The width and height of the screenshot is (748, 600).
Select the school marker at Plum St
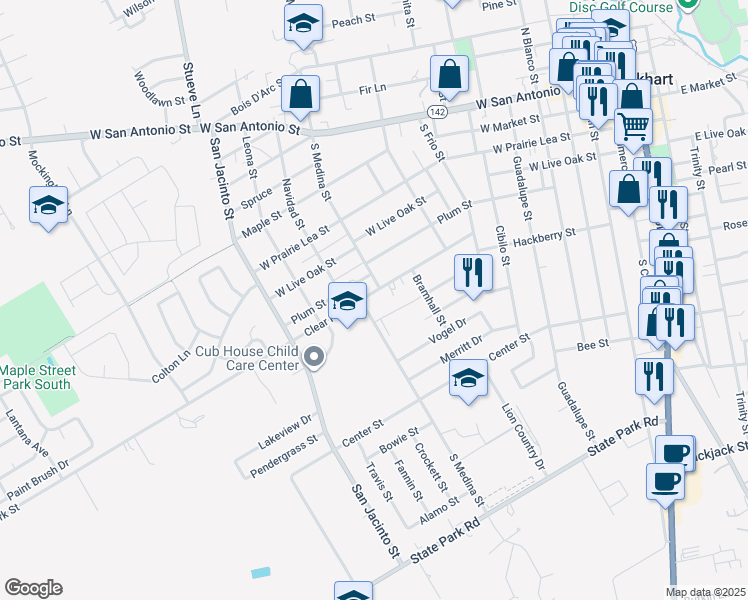[347, 302]
